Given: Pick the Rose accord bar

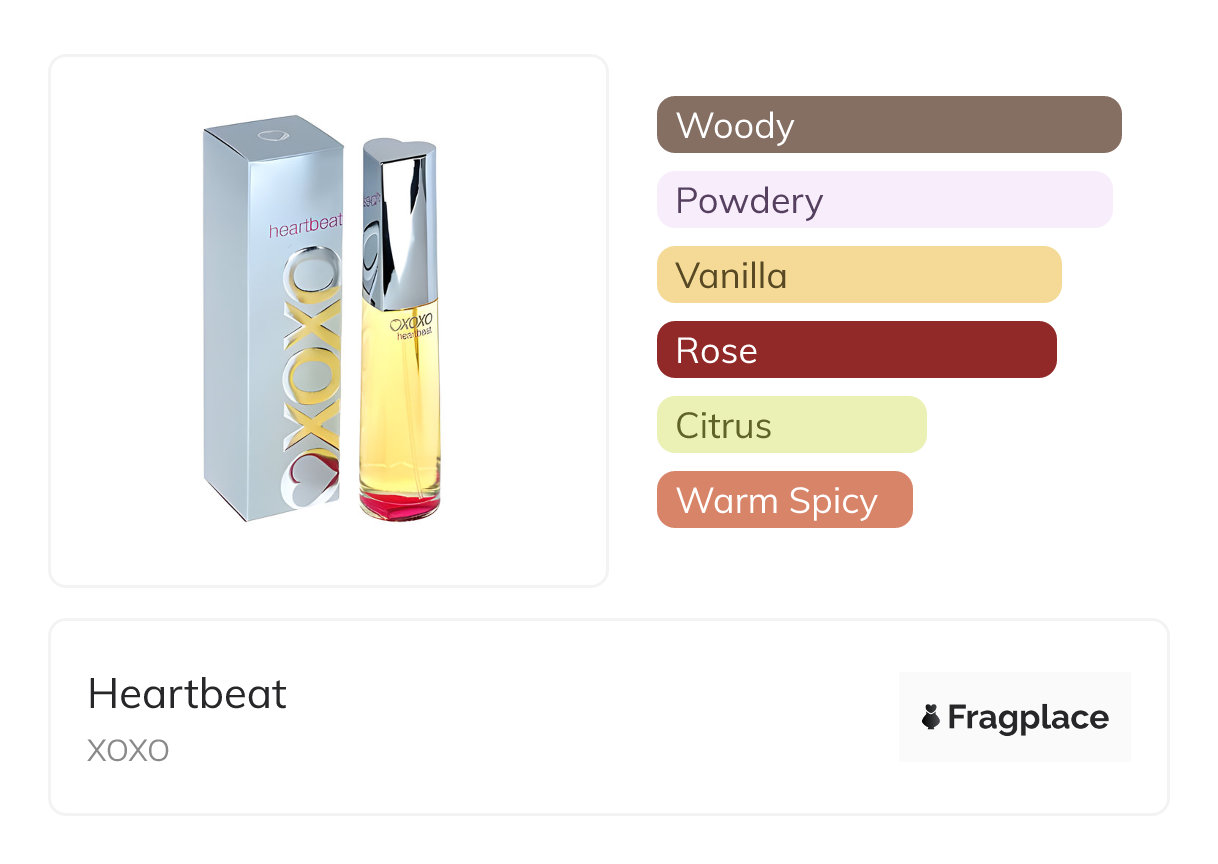Looking at the screenshot, I should point(856,350).
